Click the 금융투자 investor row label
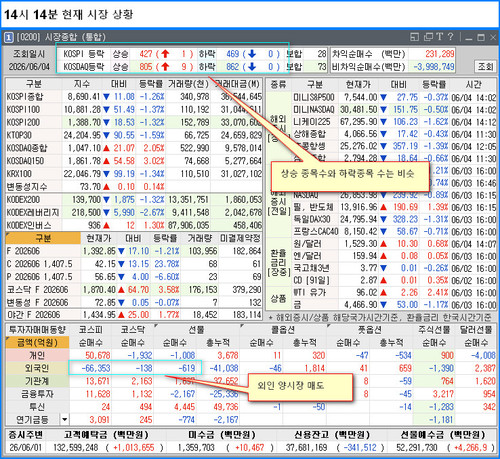This screenshot has width=500, height=459. (37, 394)
